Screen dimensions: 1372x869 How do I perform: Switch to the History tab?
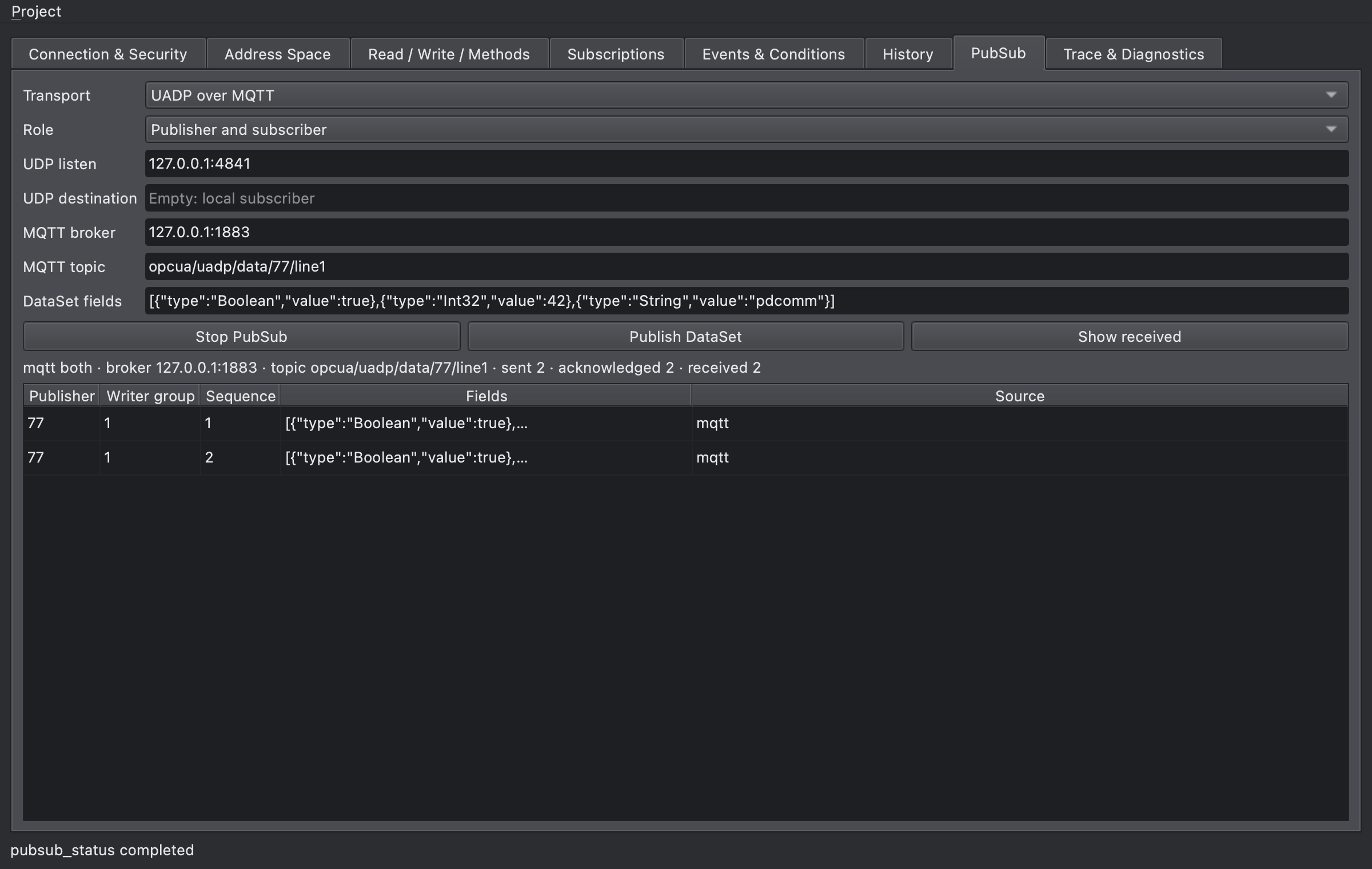pos(908,54)
